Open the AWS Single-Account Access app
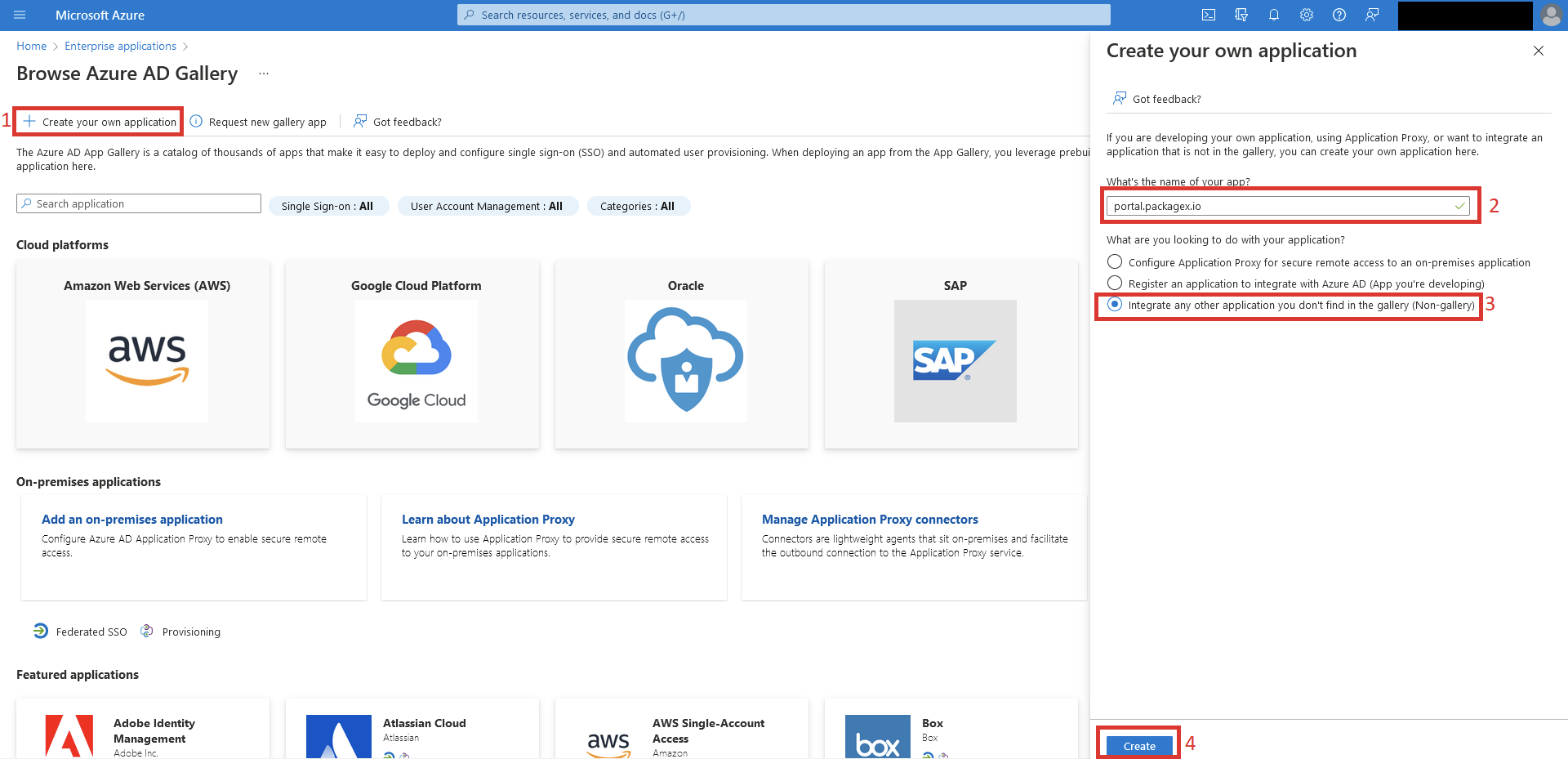The width and height of the screenshot is (1568, 759). pyautogui.click(x=682, y=729)
